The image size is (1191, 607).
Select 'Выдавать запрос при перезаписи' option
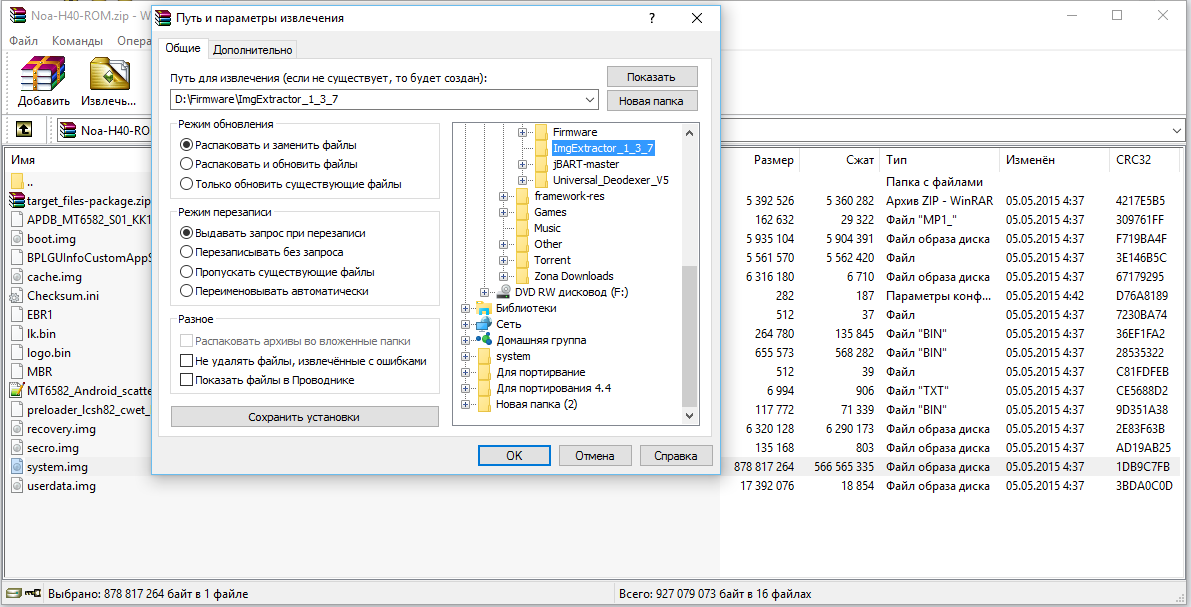[x=186, y=232]
